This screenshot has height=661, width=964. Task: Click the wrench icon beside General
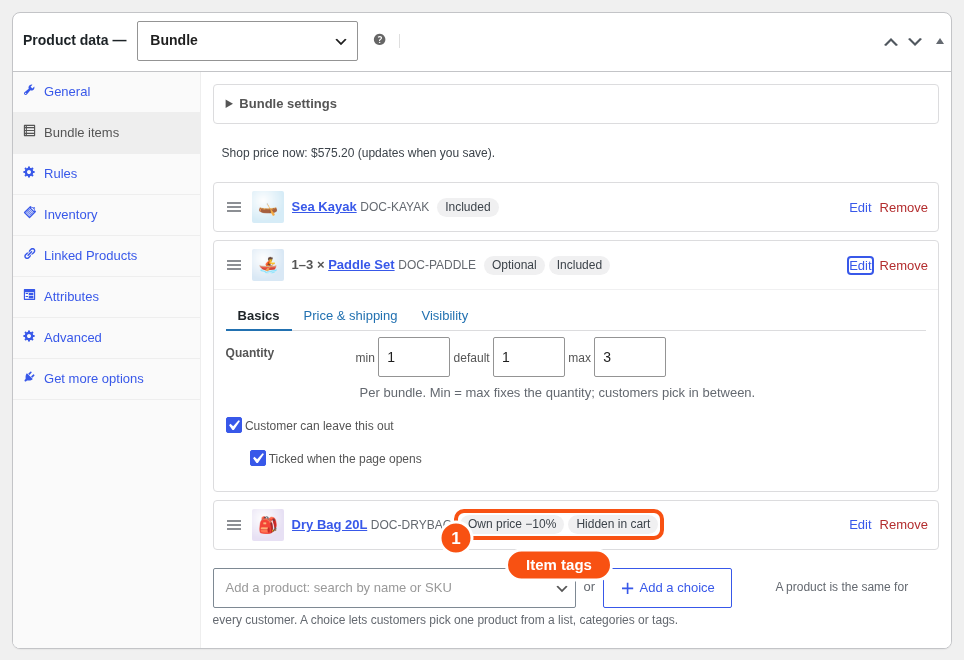pyautogui.click(x=29, y=90)
